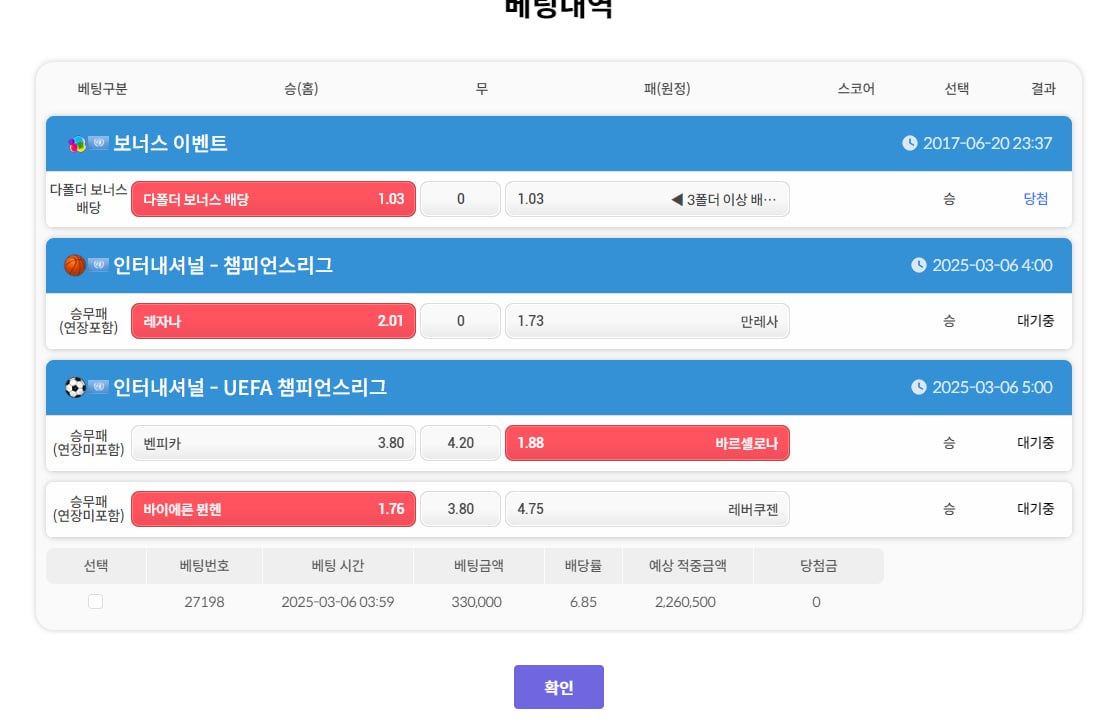Click the colorful balls icon beside 보너스 이벤트
The height and width of the screenshot is (723, 1116).
(x=76, y=144)
